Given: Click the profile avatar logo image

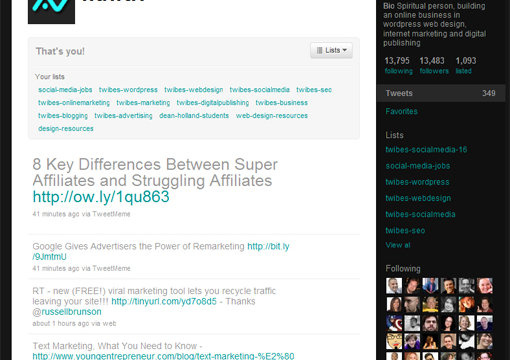Looking at the screenshot, I should tap(51, 12).
